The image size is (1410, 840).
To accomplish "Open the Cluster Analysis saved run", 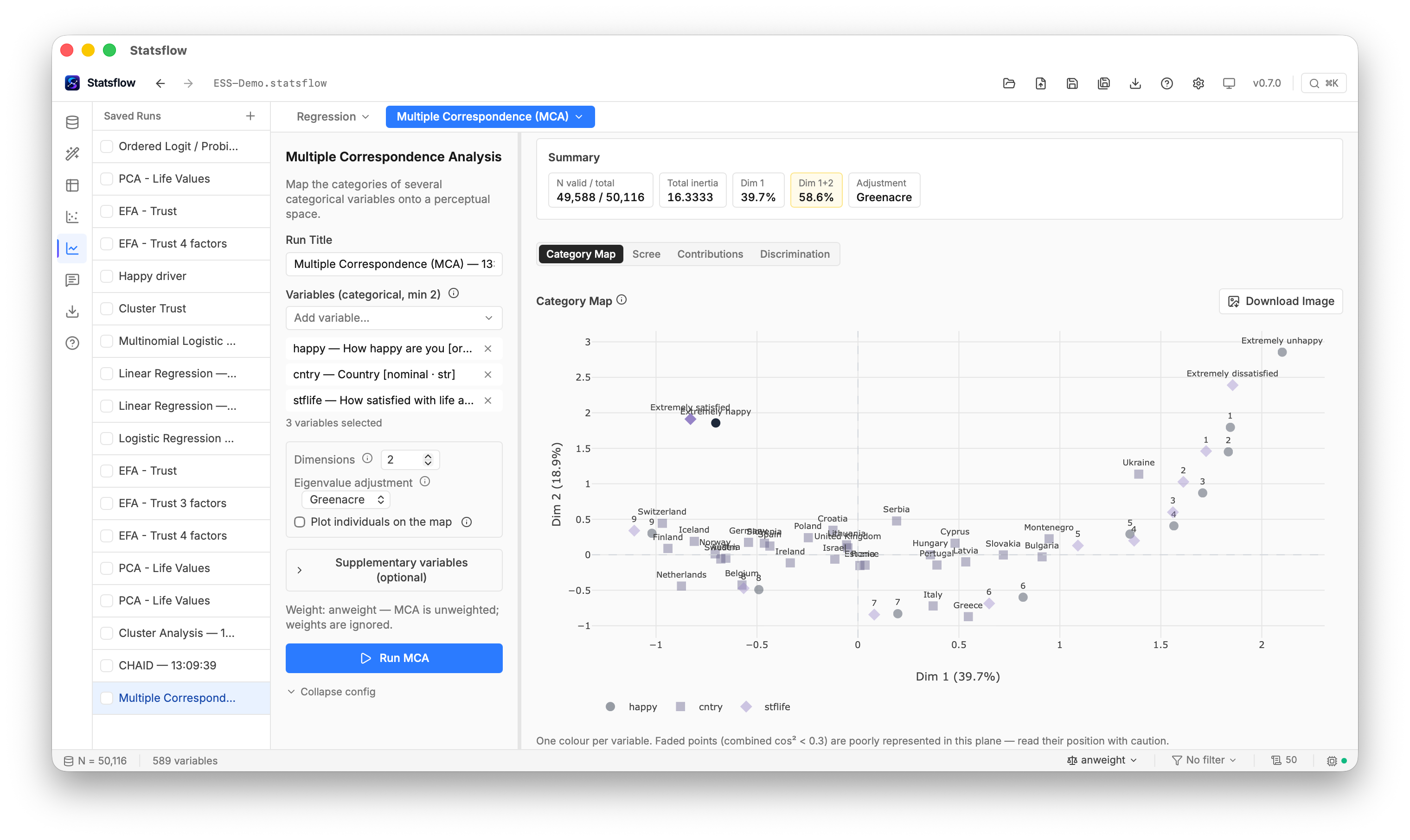I will tap(181, 633).
